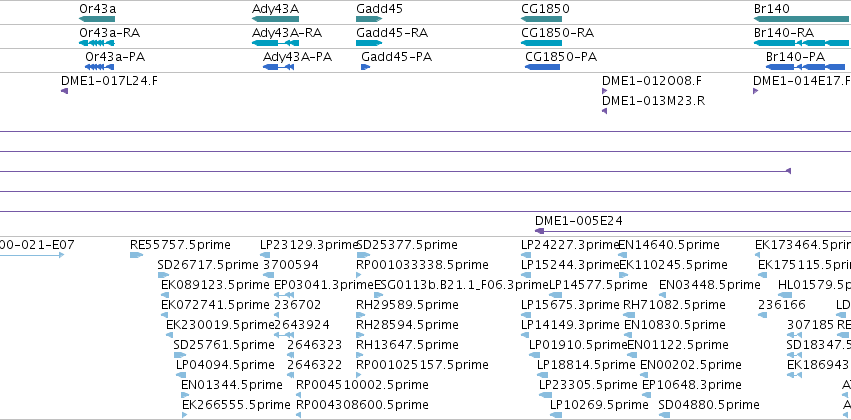Screen dimensions: 851x420
Task: Click the 3700594 EST label
Action: [x=291, y=265]
